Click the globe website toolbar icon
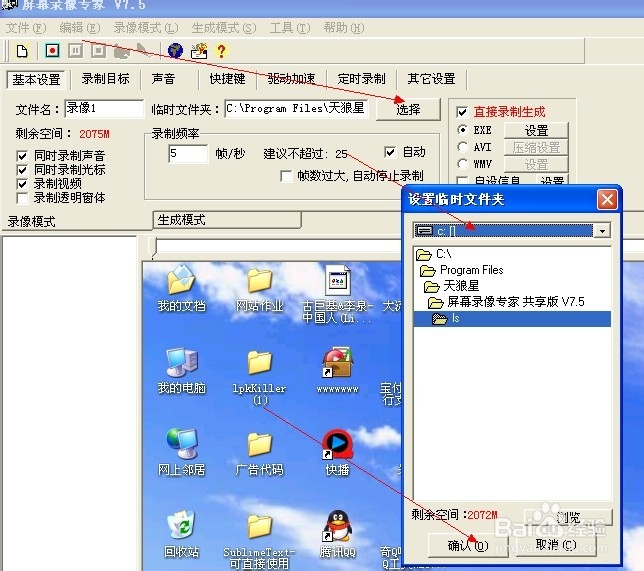The width and height of the screenshot is (644, 571). tap(175, 51)
